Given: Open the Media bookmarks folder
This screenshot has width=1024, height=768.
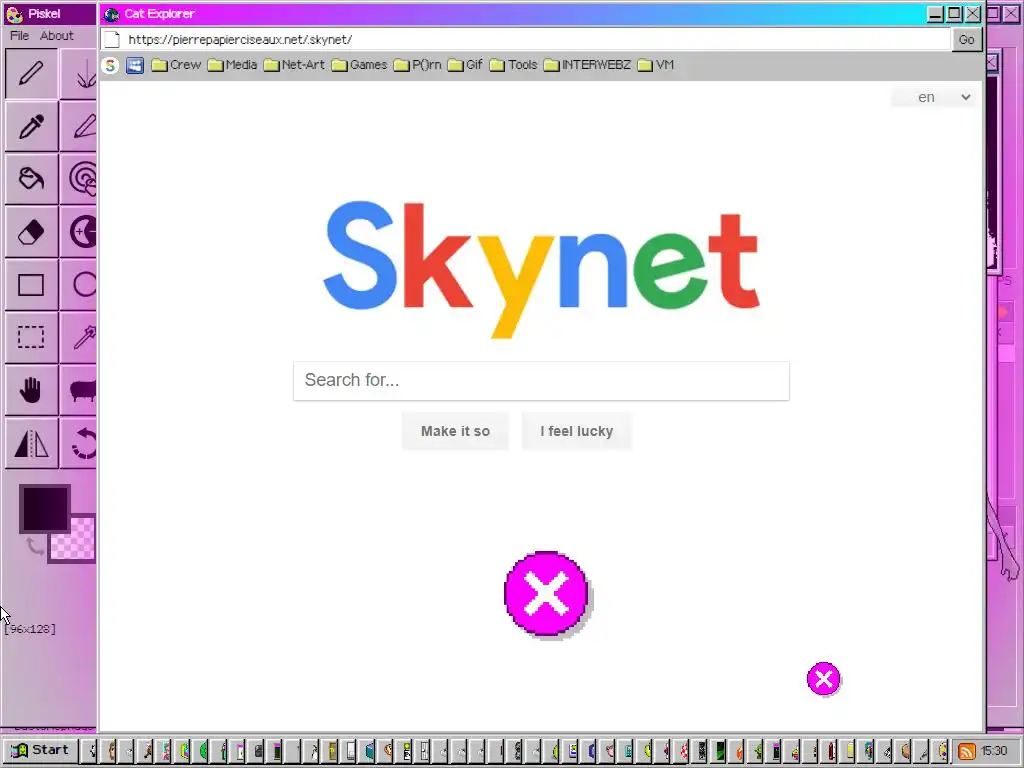Looking at the screenshot, I should 232,65.
